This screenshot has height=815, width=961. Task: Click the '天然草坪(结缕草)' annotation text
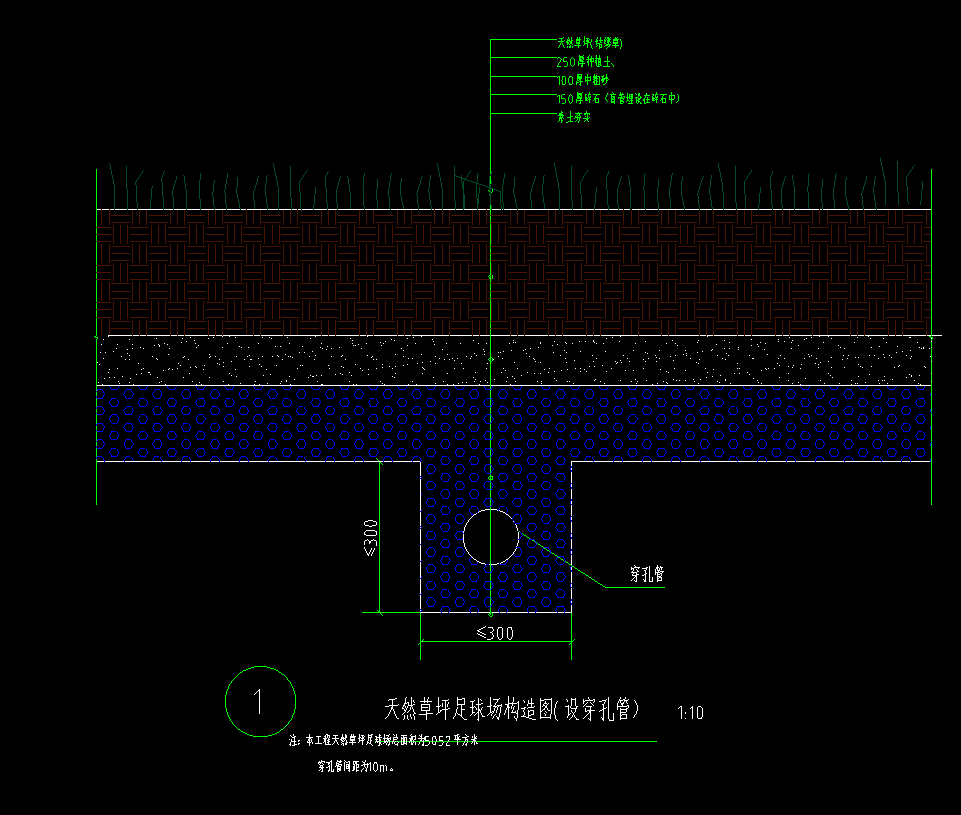click(x=590, y=43)
